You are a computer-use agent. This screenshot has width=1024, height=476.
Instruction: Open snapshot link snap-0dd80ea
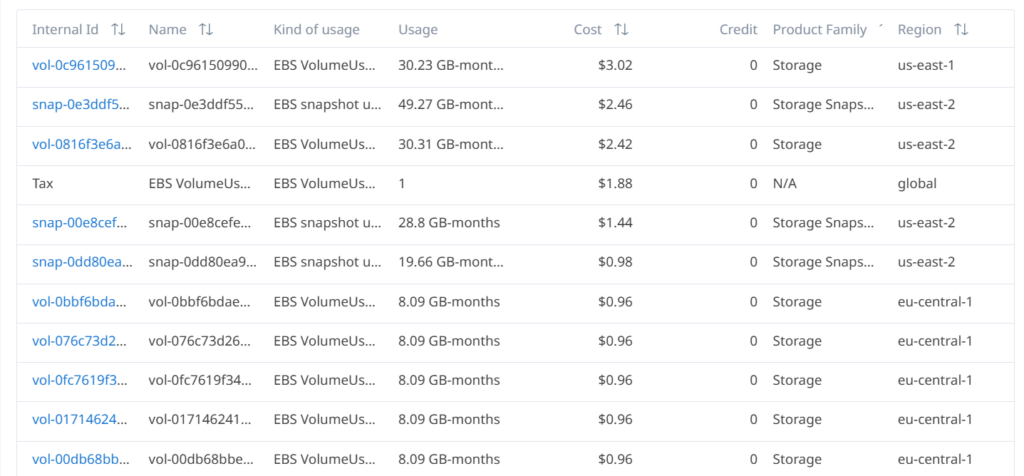(x=82, y=262)
